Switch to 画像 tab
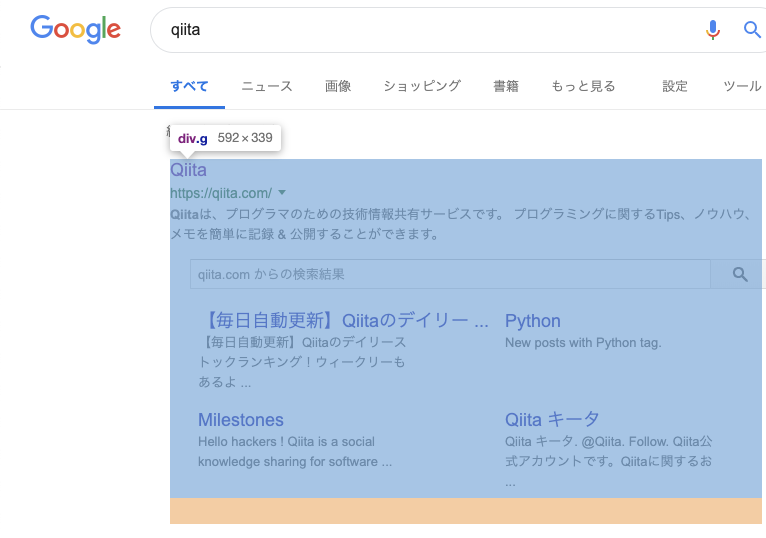The height and width of the screenshot is (538, 766). coord(338,86)
